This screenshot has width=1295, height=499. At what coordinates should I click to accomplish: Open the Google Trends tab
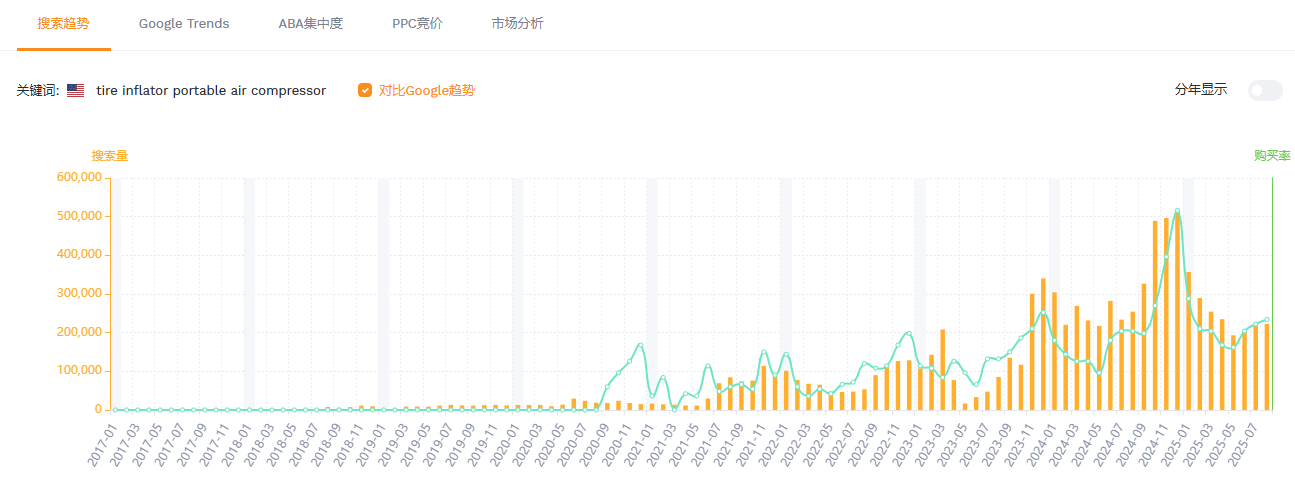184,23
